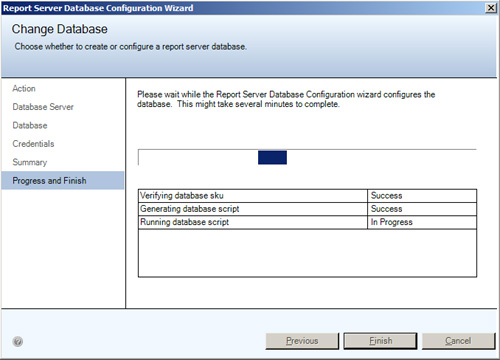Switch to the Credentials step
500x360 pixels.
pos(33,144)
